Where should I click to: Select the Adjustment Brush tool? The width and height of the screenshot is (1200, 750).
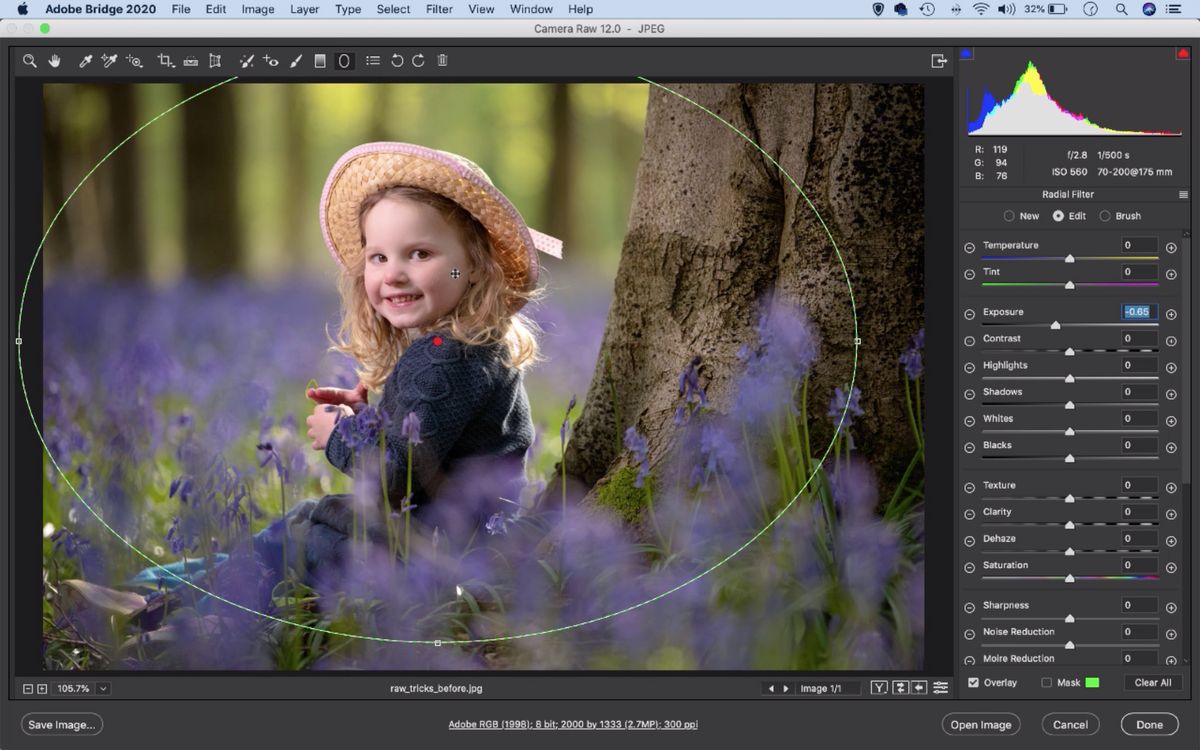point(296,60)
